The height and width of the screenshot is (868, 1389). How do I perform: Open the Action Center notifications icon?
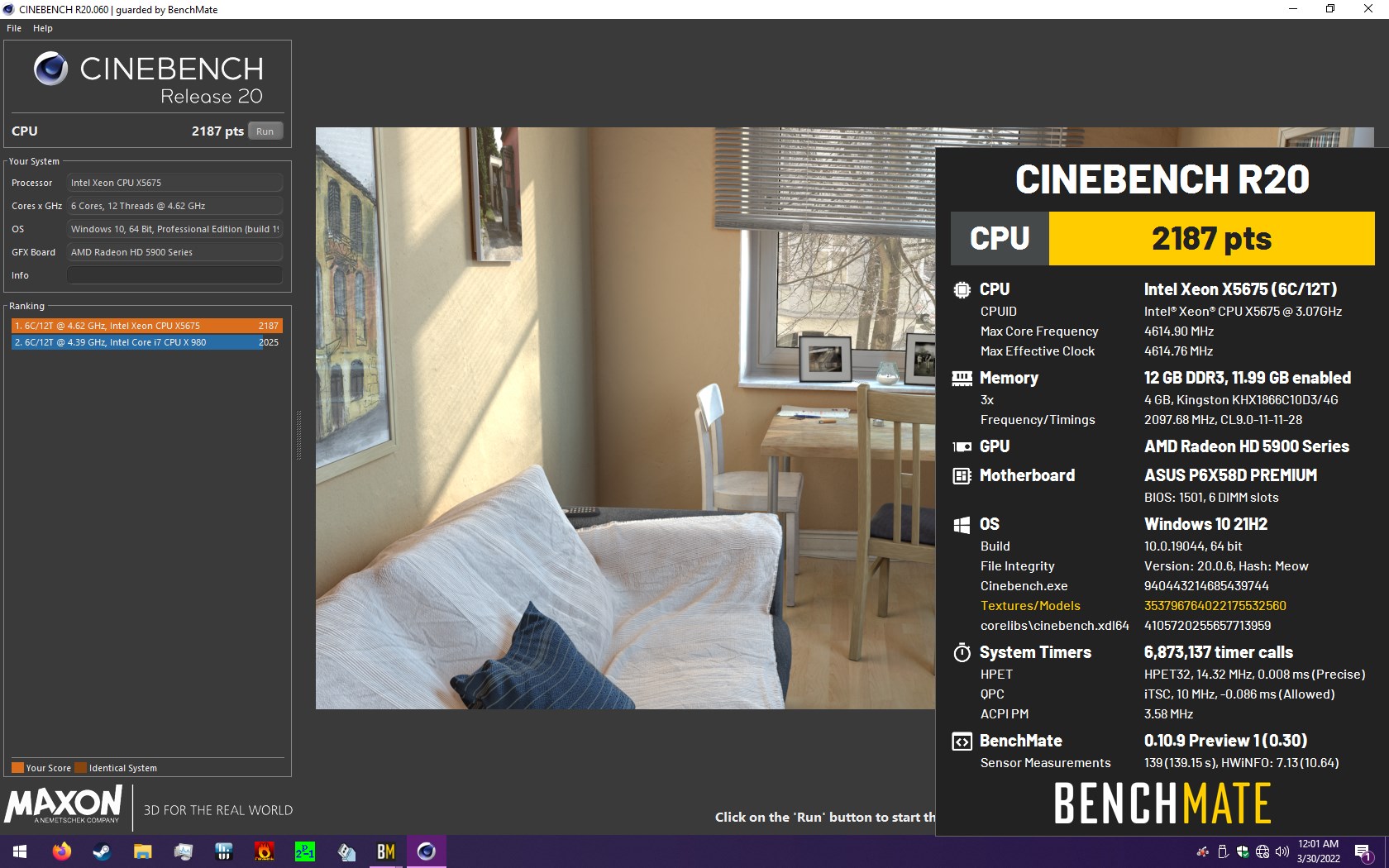[1364, 851]
